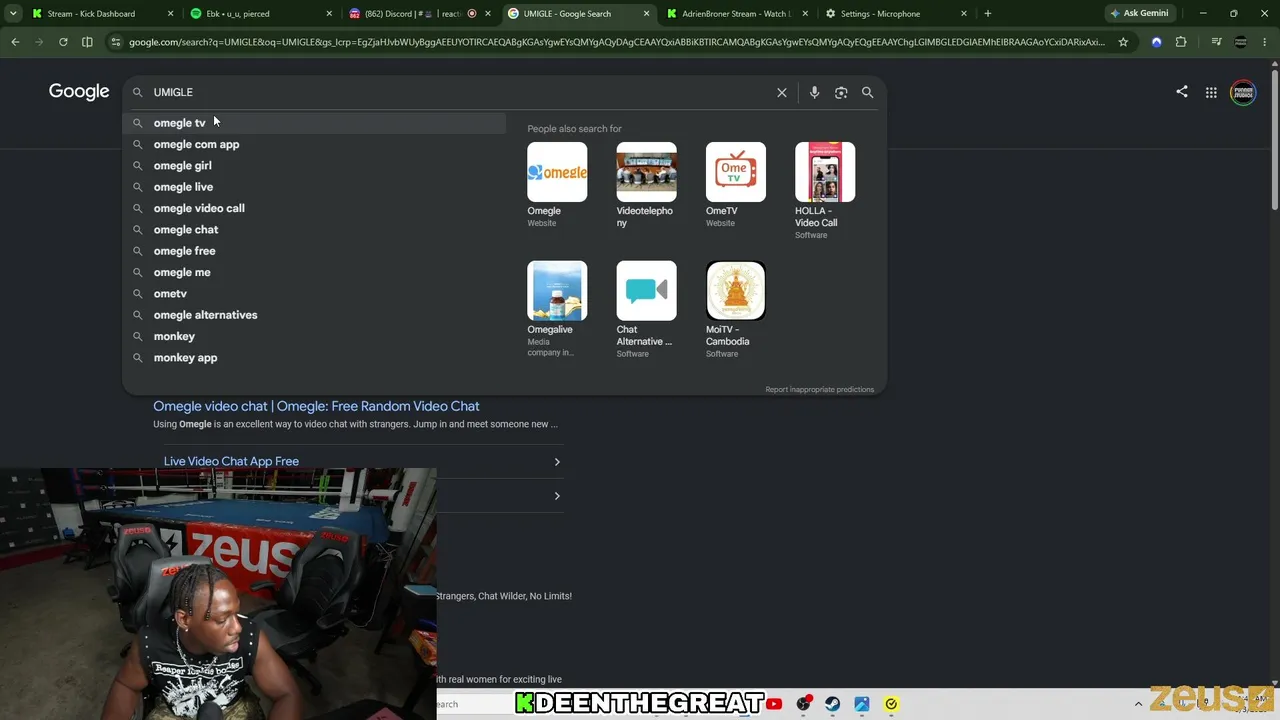Open the browser side panel
The height and width of the screenshot is (720, 1280).
pyautogui.click(x=87, y=42)
